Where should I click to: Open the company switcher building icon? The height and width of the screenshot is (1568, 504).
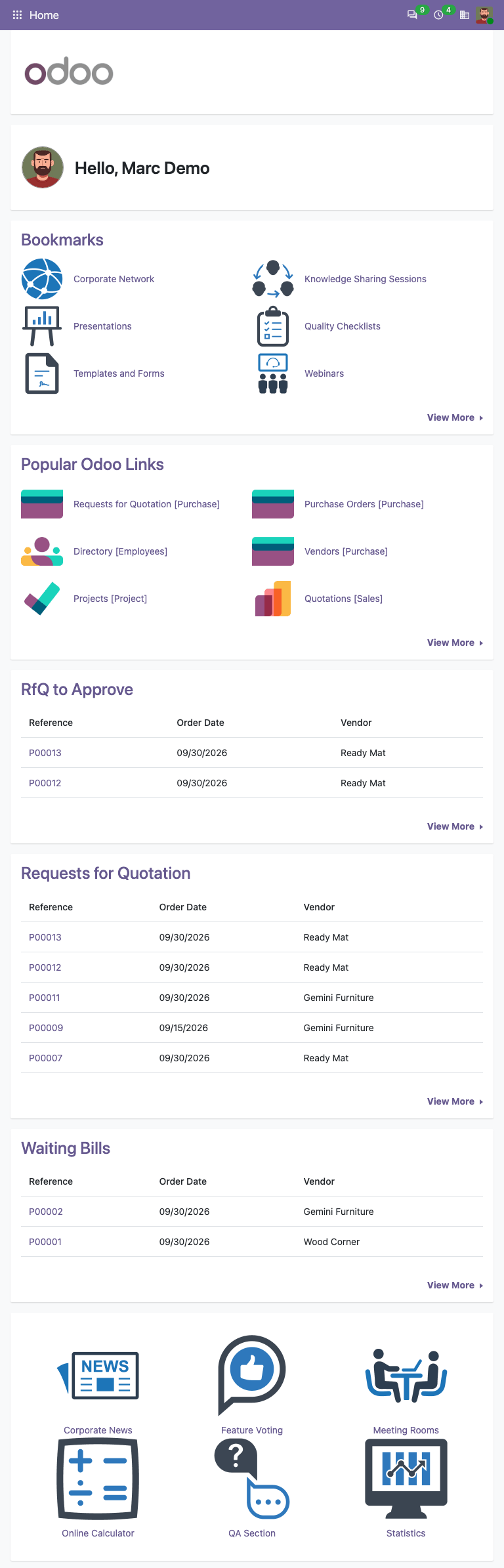pyautogui.click(x=465, y=14)
